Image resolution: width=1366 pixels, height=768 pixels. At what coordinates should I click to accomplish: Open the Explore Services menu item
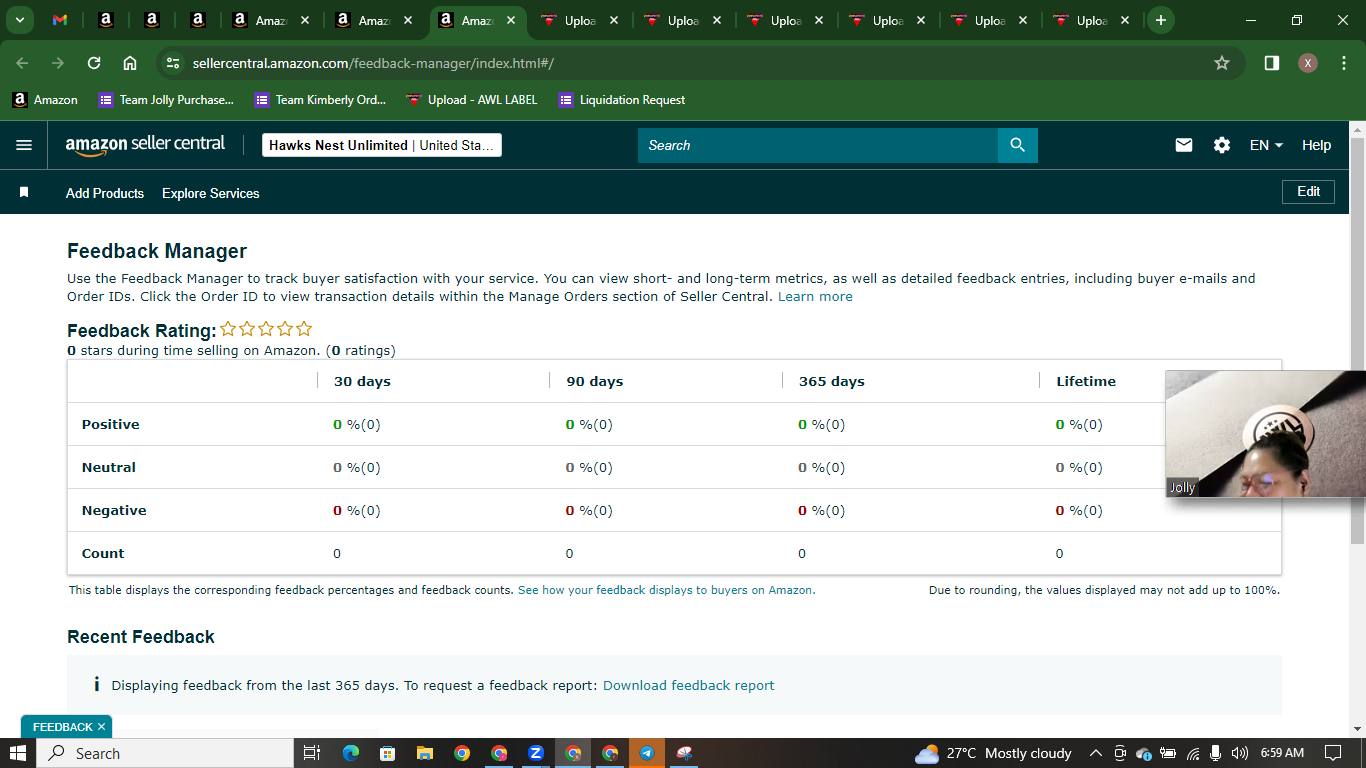click(x=211, y=193)
